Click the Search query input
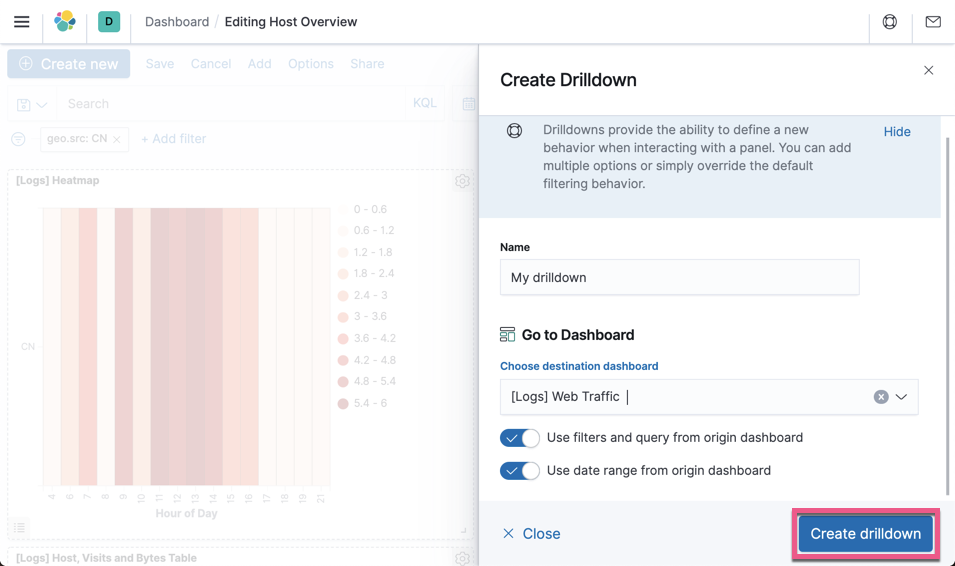Screen dimensions: 955x566 231,104
